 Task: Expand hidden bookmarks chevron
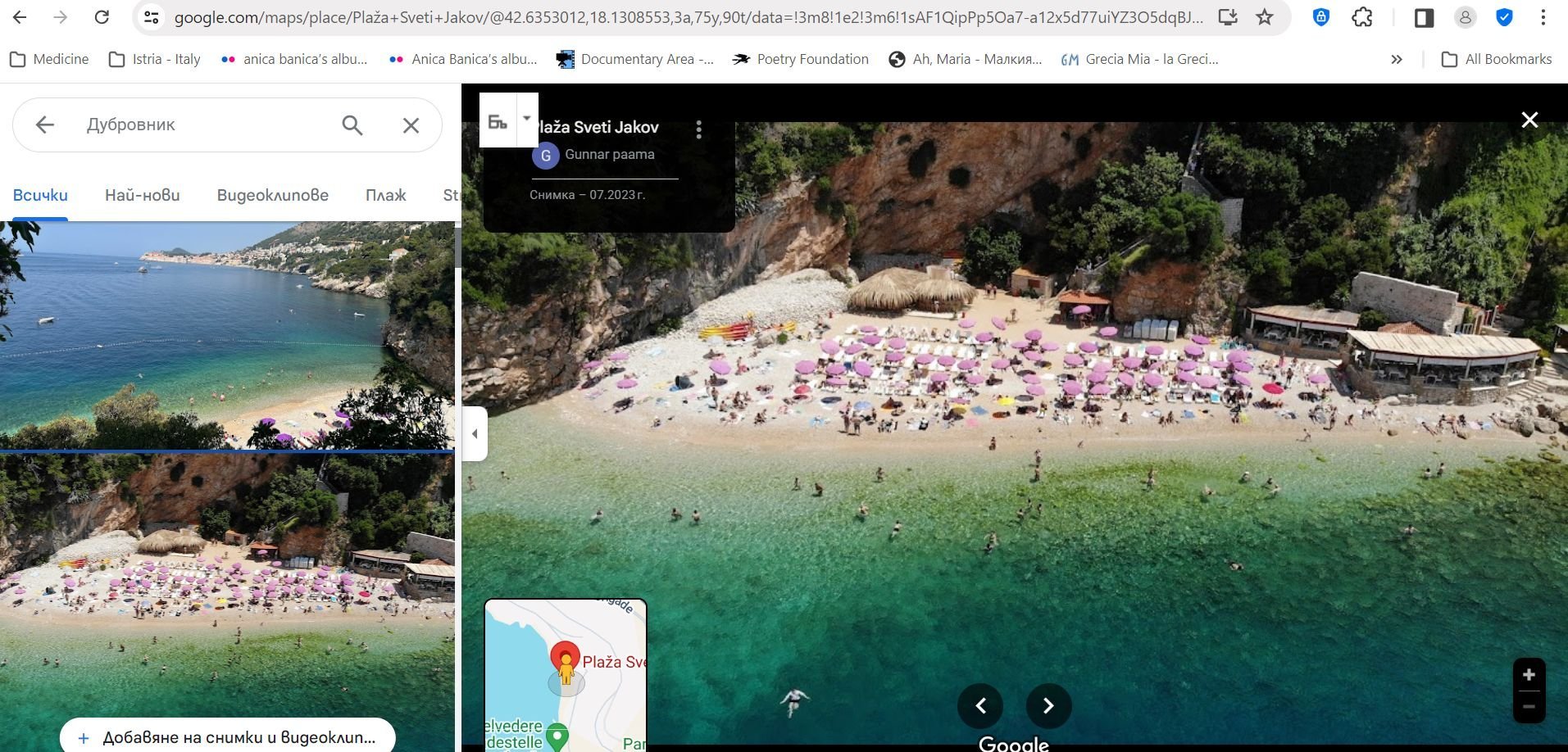click(x=1397, y=59)
